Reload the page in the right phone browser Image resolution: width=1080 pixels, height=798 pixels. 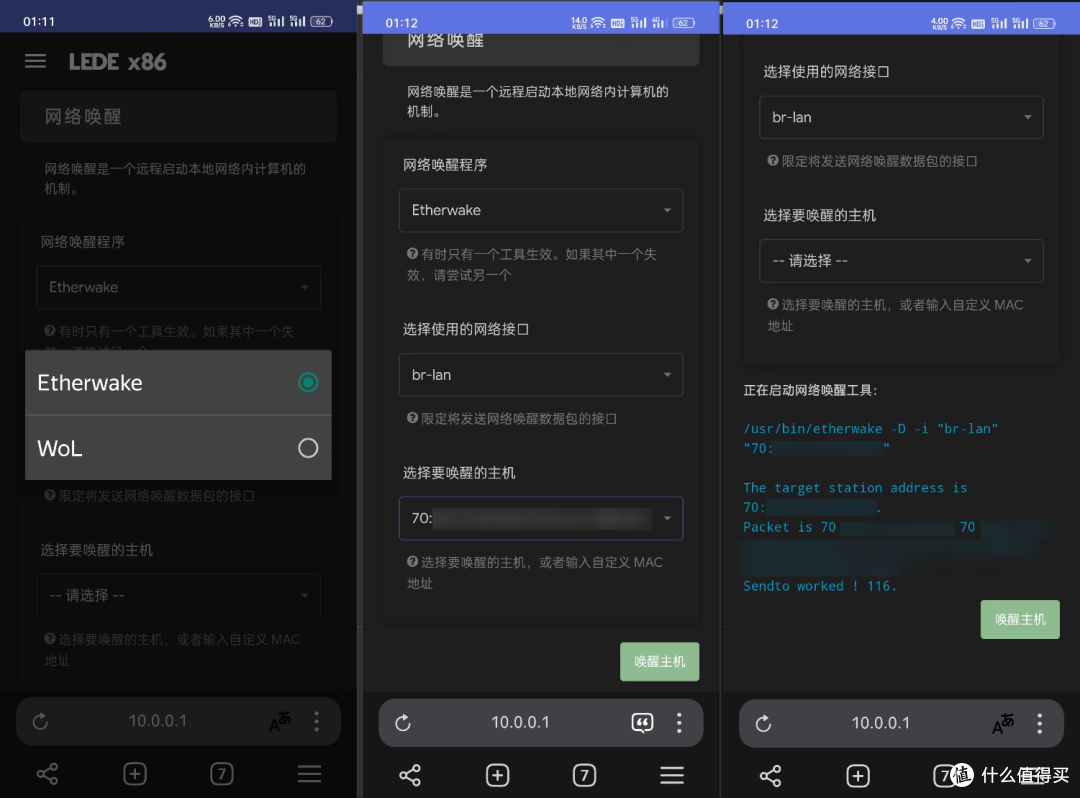tap(763, 723)
